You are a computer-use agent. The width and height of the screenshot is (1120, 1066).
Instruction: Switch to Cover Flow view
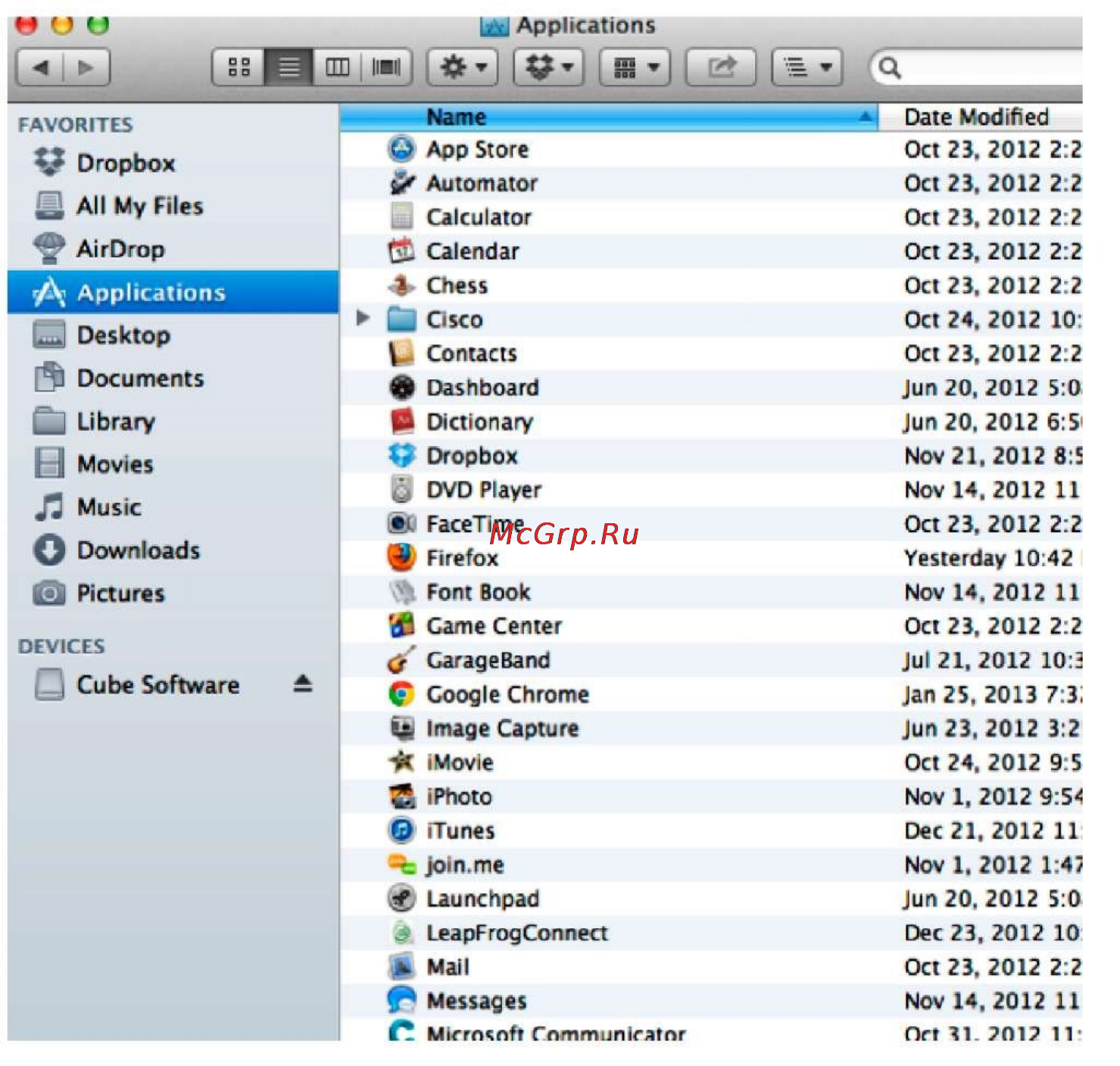click(x=386, y=67)
